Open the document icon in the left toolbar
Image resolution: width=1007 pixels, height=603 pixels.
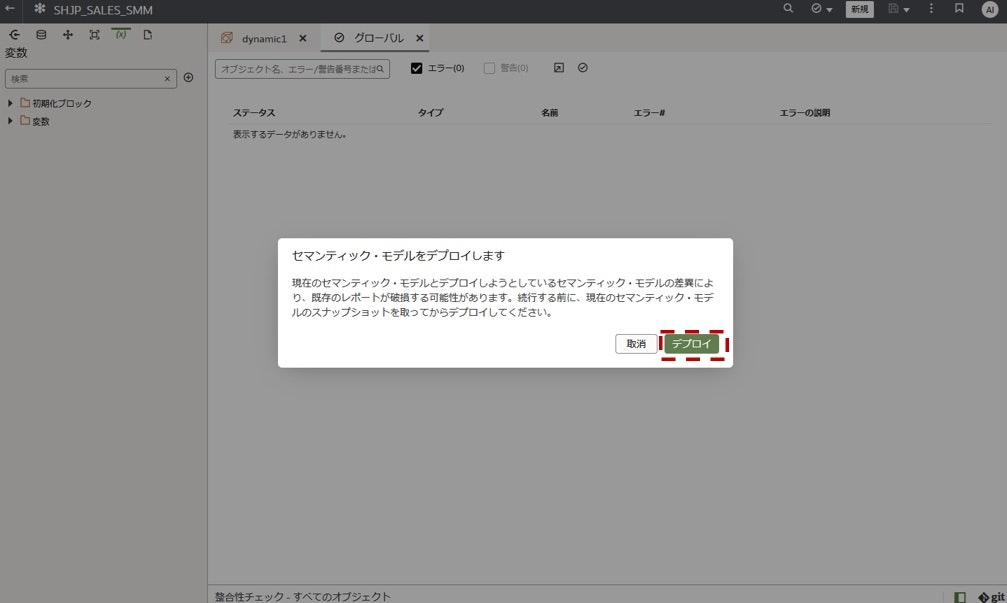point(148,35)
